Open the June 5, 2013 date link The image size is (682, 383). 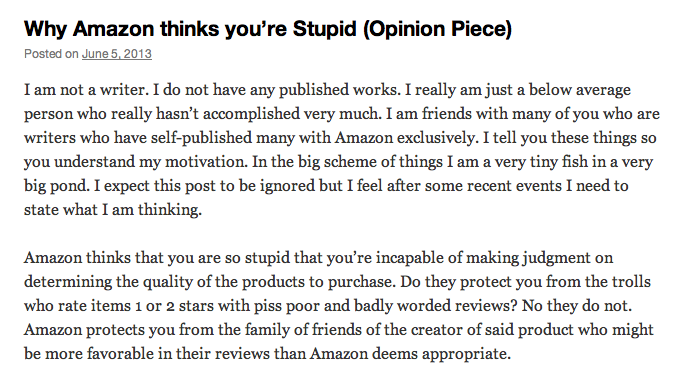pyautogui.click(x=117, y=54)
